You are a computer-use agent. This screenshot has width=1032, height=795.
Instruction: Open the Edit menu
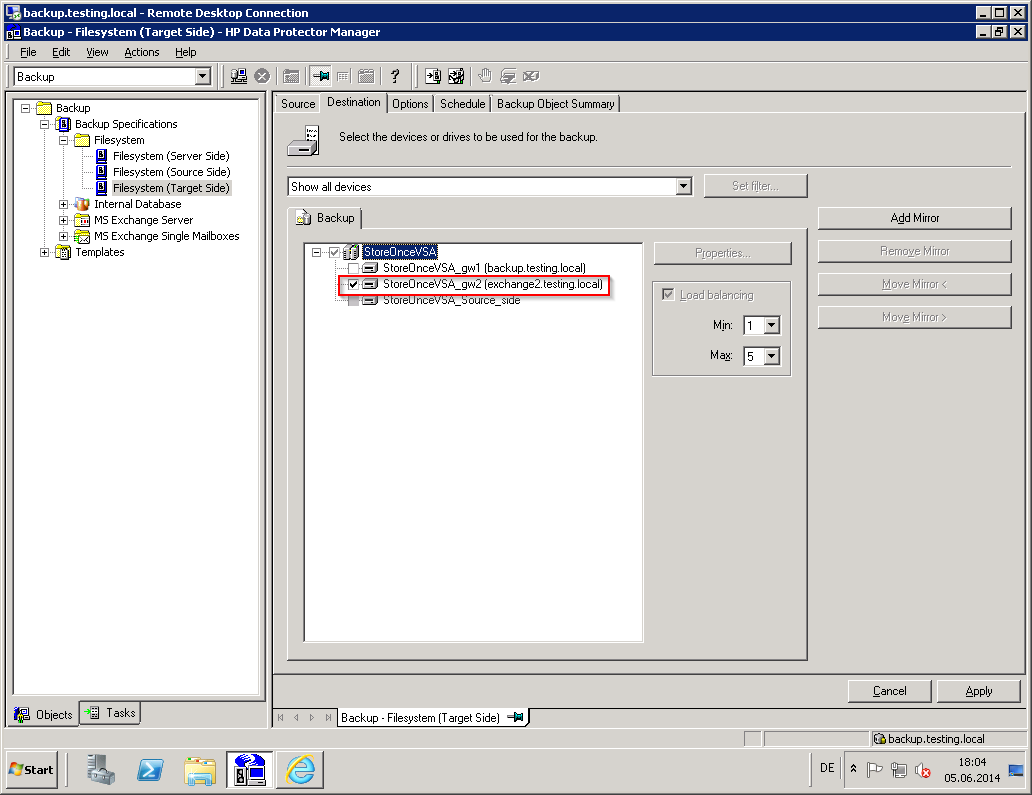61,52
